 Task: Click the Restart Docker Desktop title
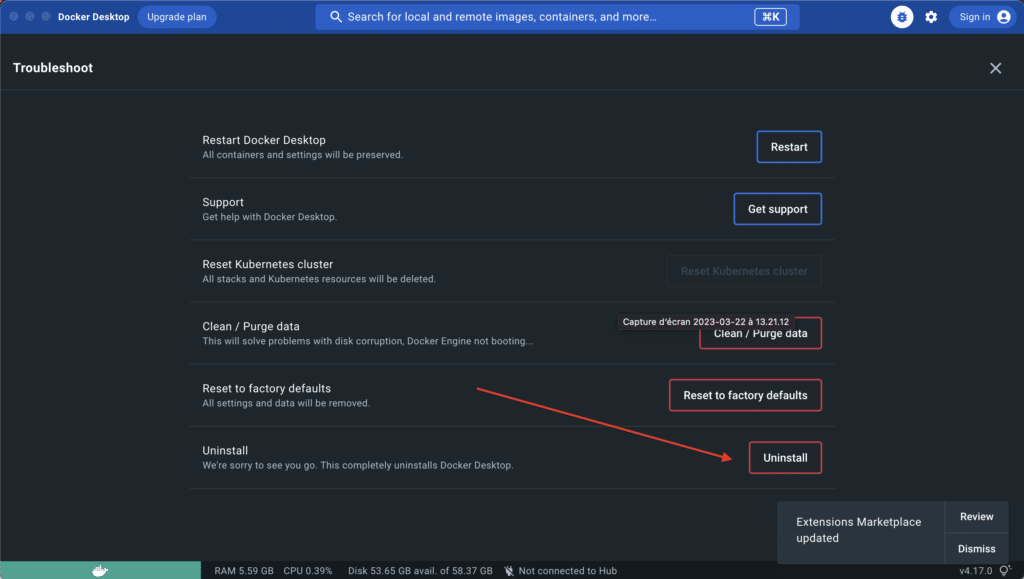pos(264,140)
